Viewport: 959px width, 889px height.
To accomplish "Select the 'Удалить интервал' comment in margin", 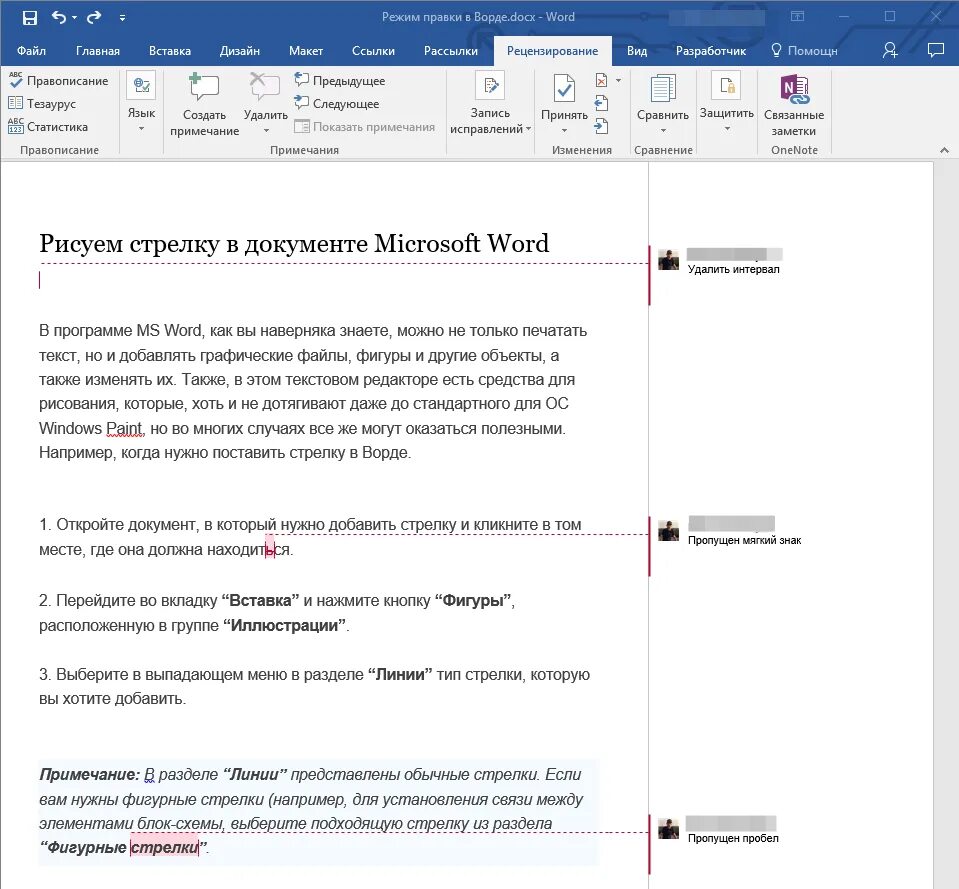I will [x=735, y=267].
